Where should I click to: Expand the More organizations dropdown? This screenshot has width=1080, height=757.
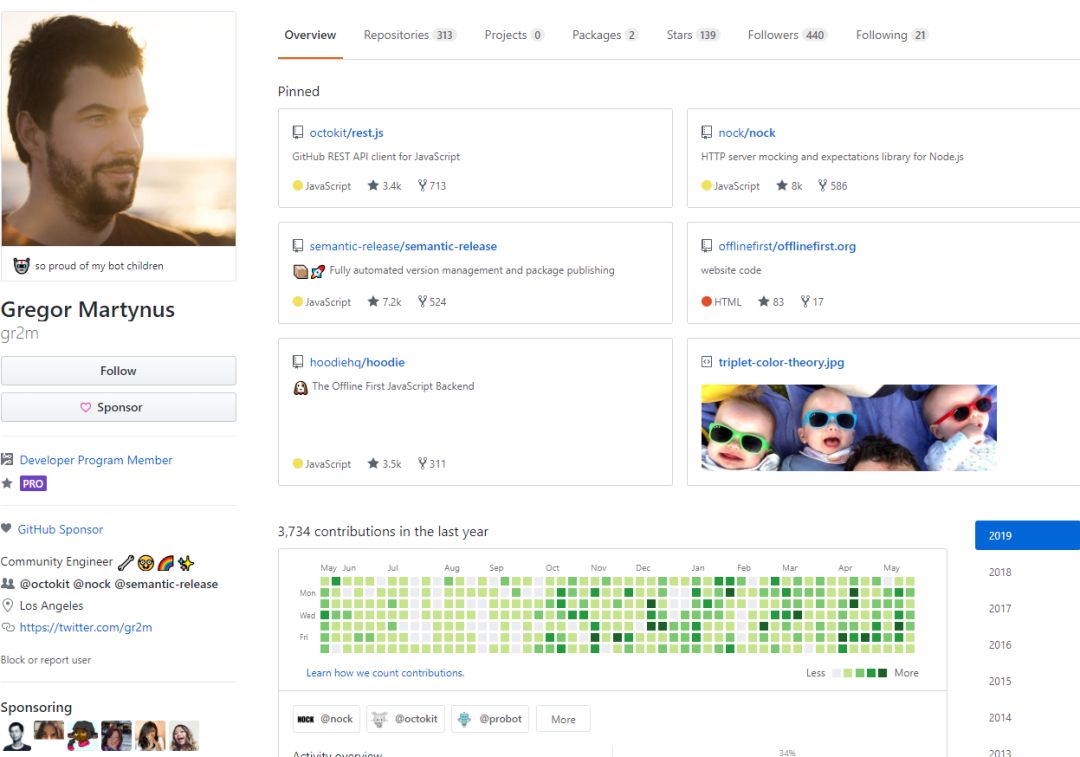coord(563,719)
